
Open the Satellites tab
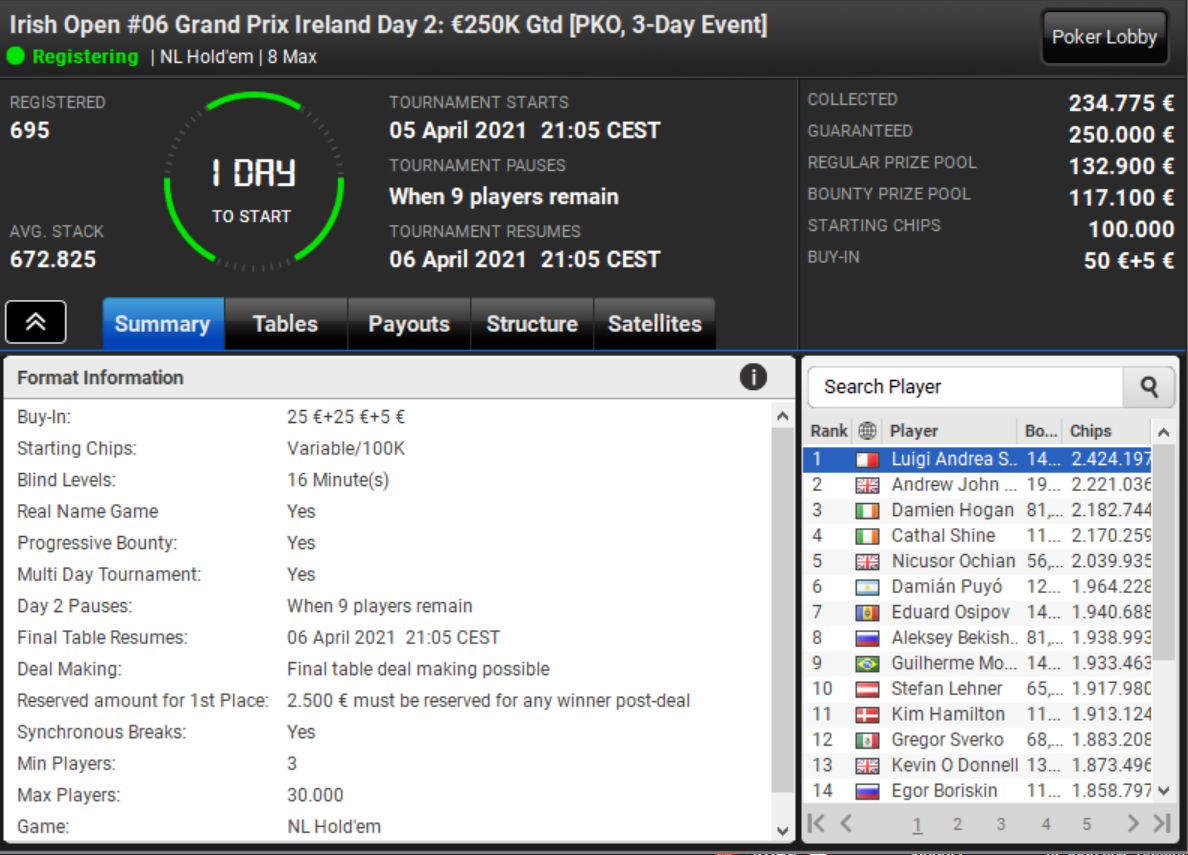[x=655, y=324]
